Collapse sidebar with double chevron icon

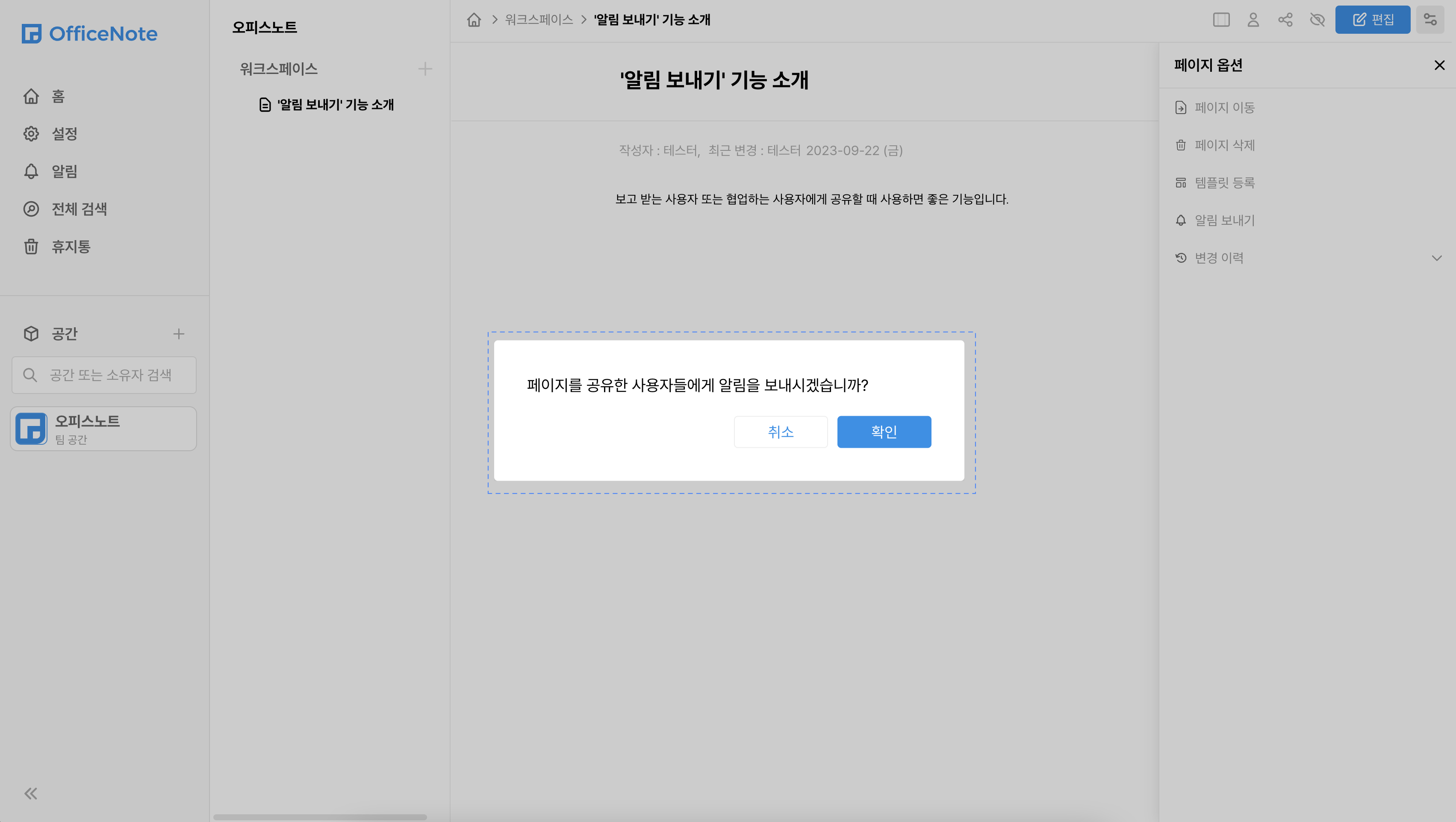[31, 794]
